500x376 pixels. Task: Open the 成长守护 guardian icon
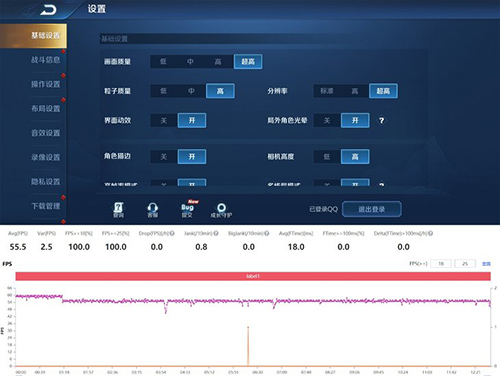pyautogui.click(x=221, y=211)
